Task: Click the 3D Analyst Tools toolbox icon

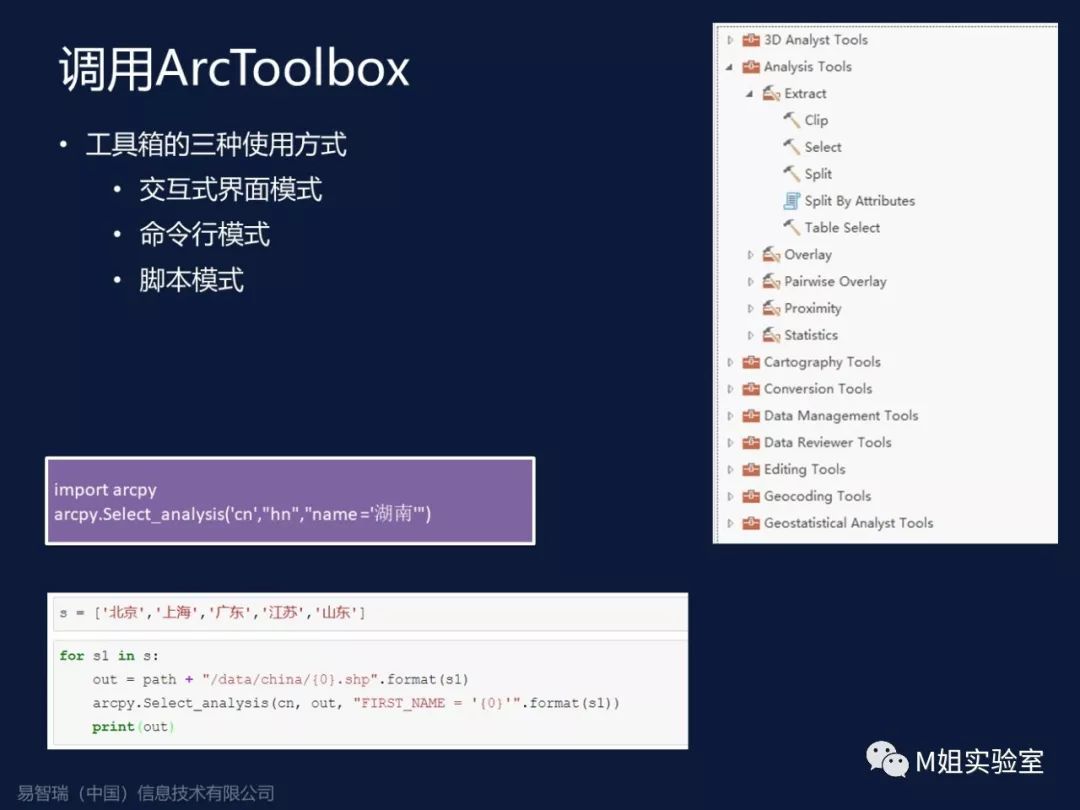Action: [x=751, y=40]
